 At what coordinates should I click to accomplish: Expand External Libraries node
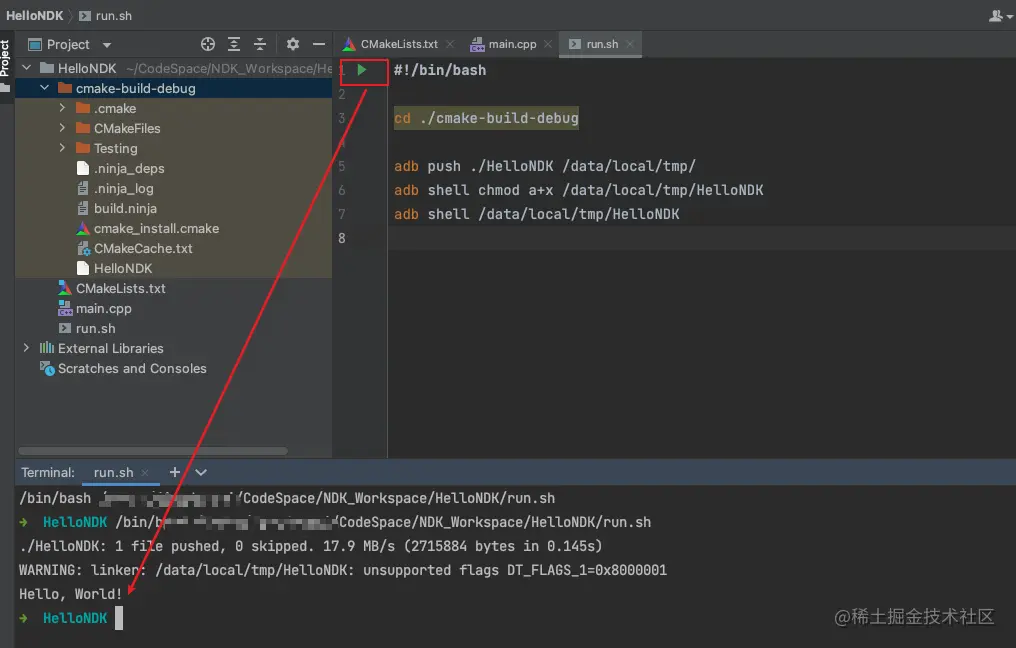point(27,348)
